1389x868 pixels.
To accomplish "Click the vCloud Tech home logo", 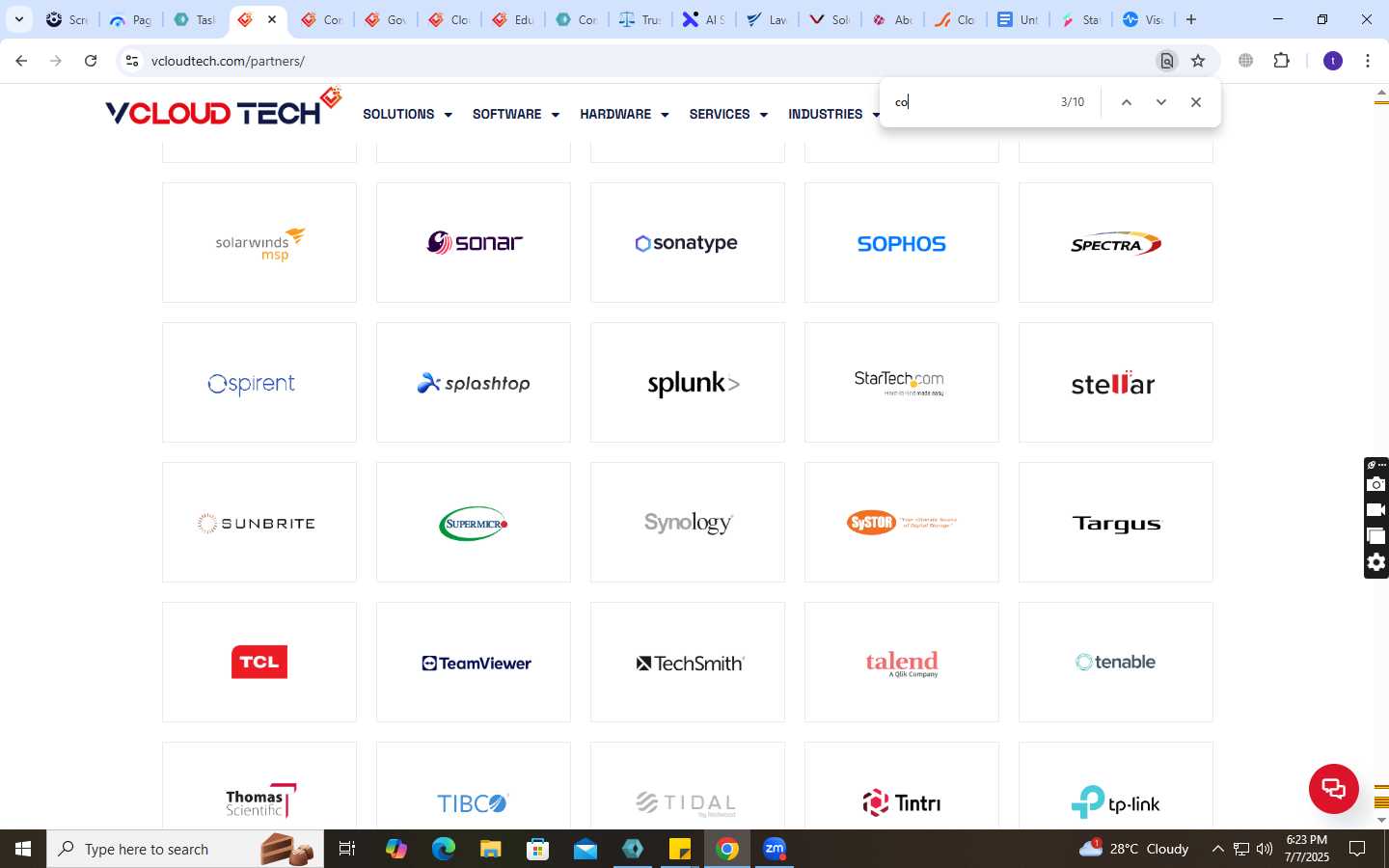I will tap(223, 109).
